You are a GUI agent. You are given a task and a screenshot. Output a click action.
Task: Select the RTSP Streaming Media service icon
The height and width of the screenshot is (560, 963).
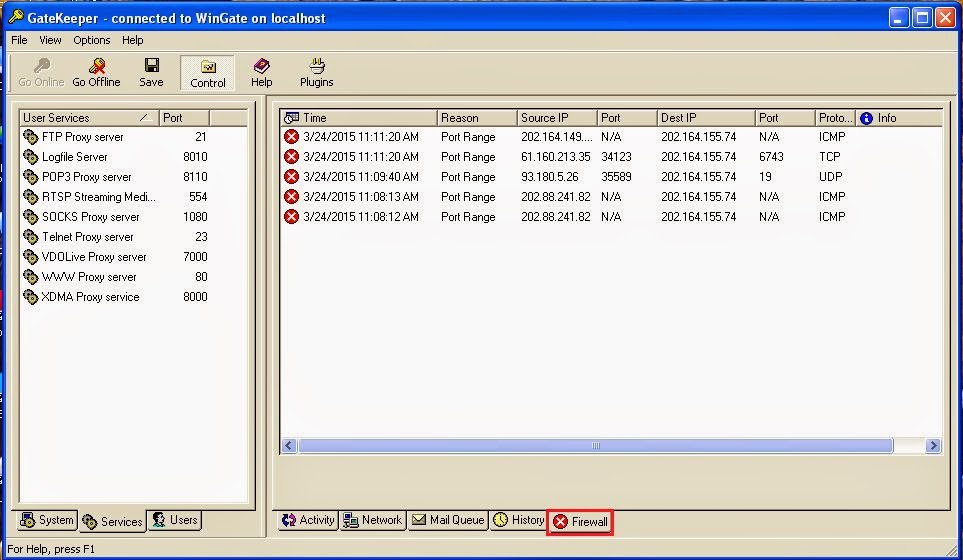(x=31, y=196)
